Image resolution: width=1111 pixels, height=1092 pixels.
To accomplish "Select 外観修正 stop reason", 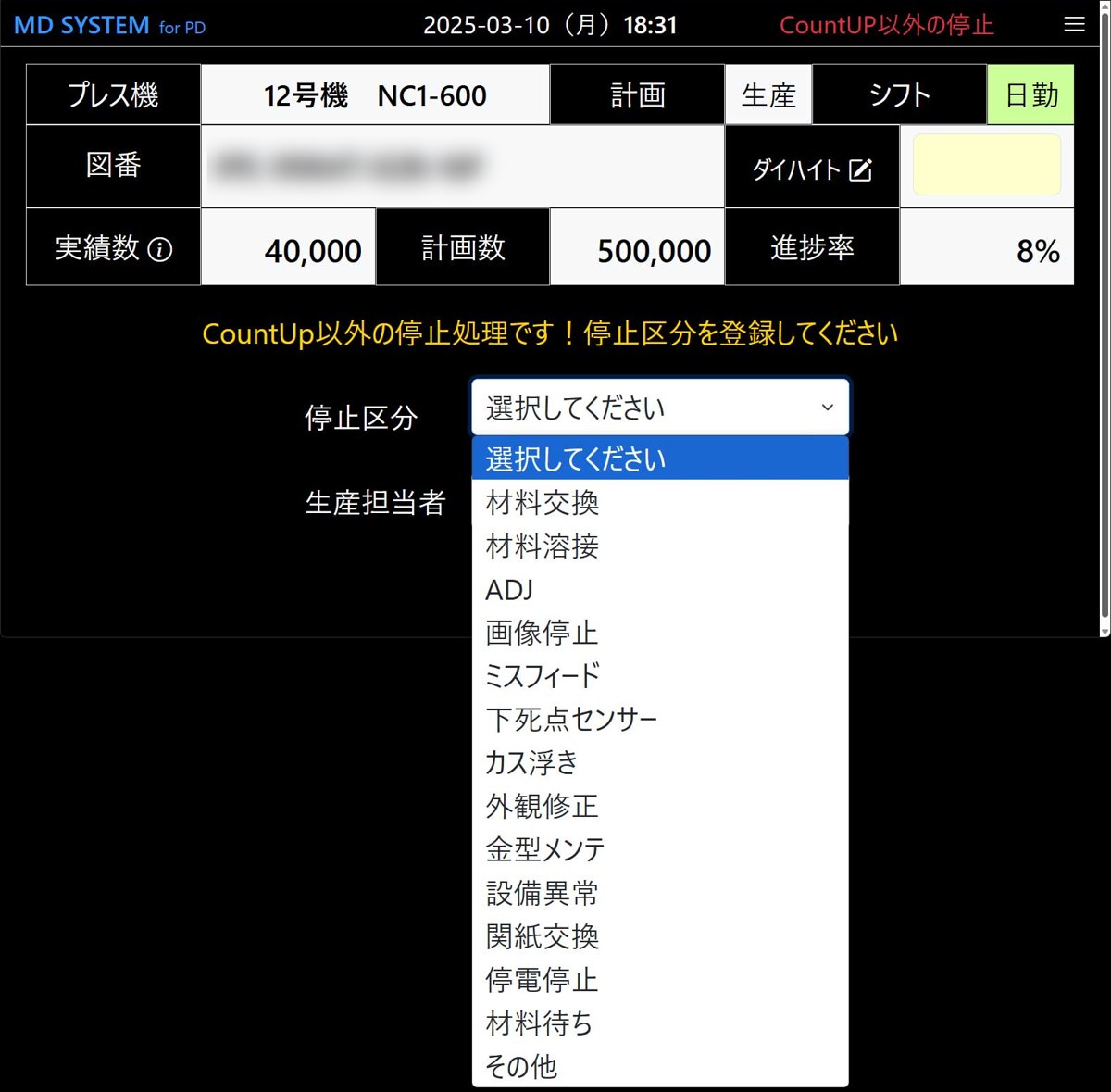I will [660, 806].
